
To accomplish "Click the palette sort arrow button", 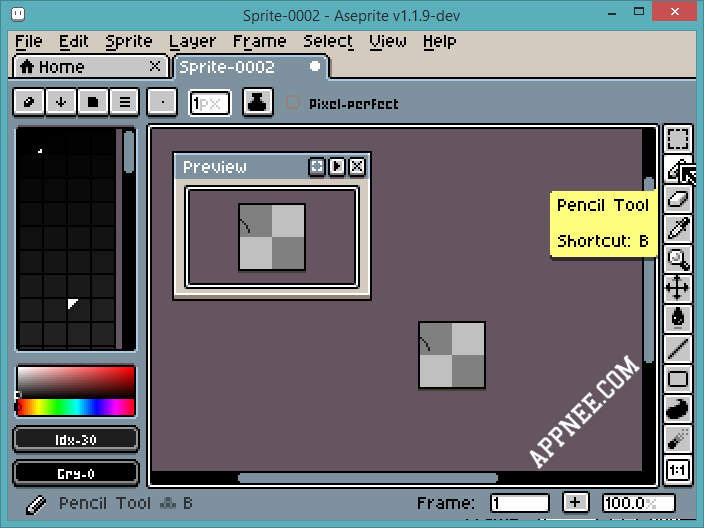I will click(x=61, y=102).
